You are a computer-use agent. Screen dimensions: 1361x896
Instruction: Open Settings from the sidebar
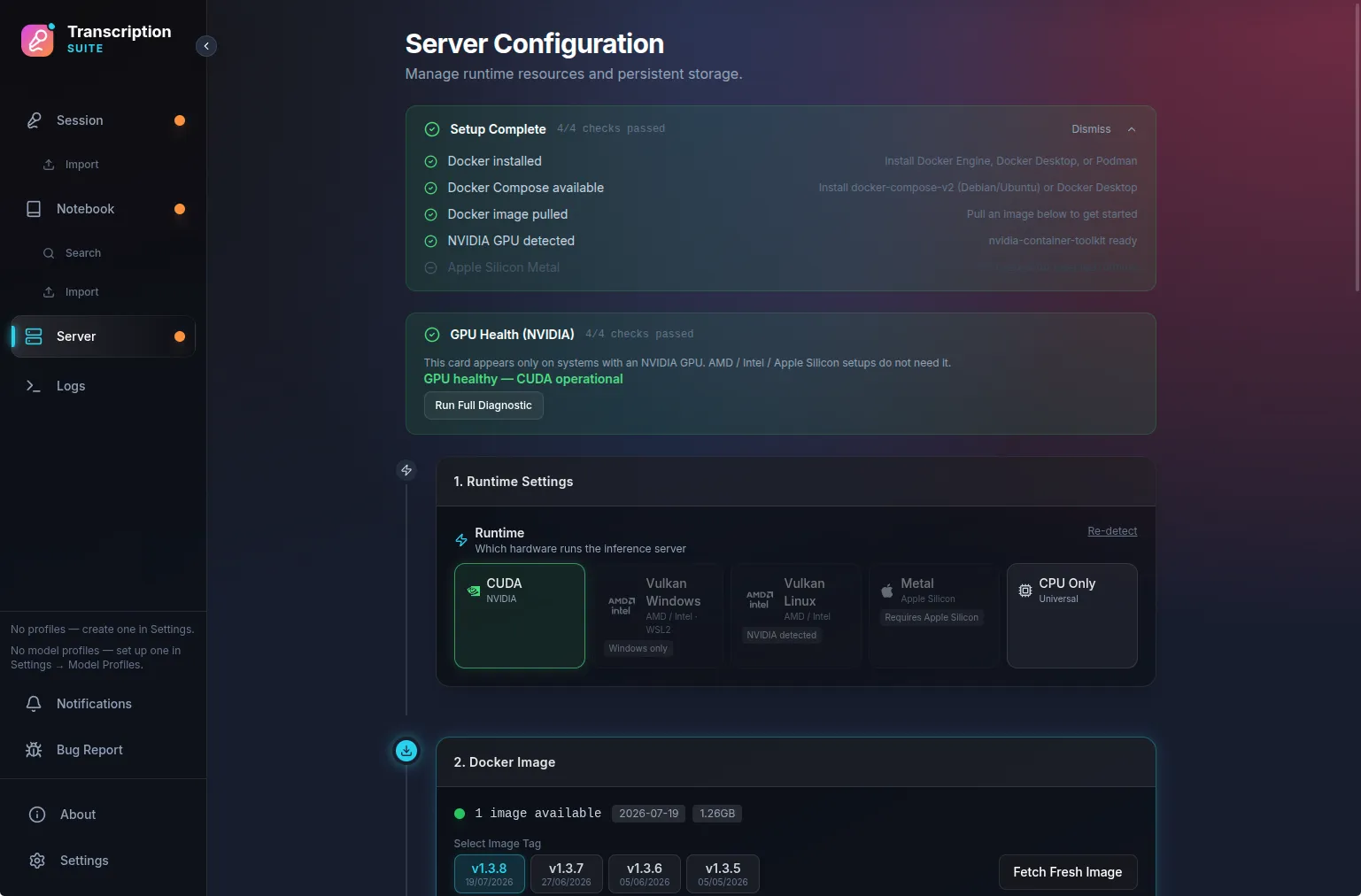click(x=104, y=861)
